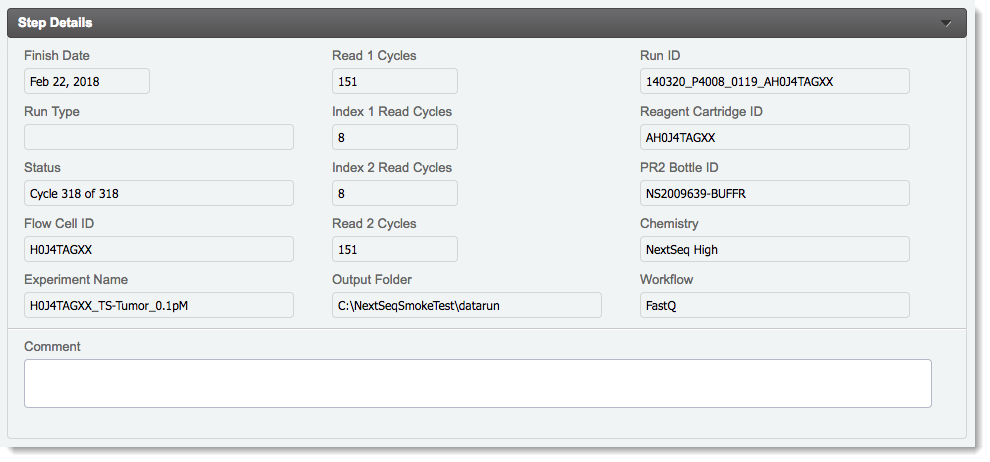990x462 pixels.
Task: Click the Status field showing Cycle 318
Action: 159,193
